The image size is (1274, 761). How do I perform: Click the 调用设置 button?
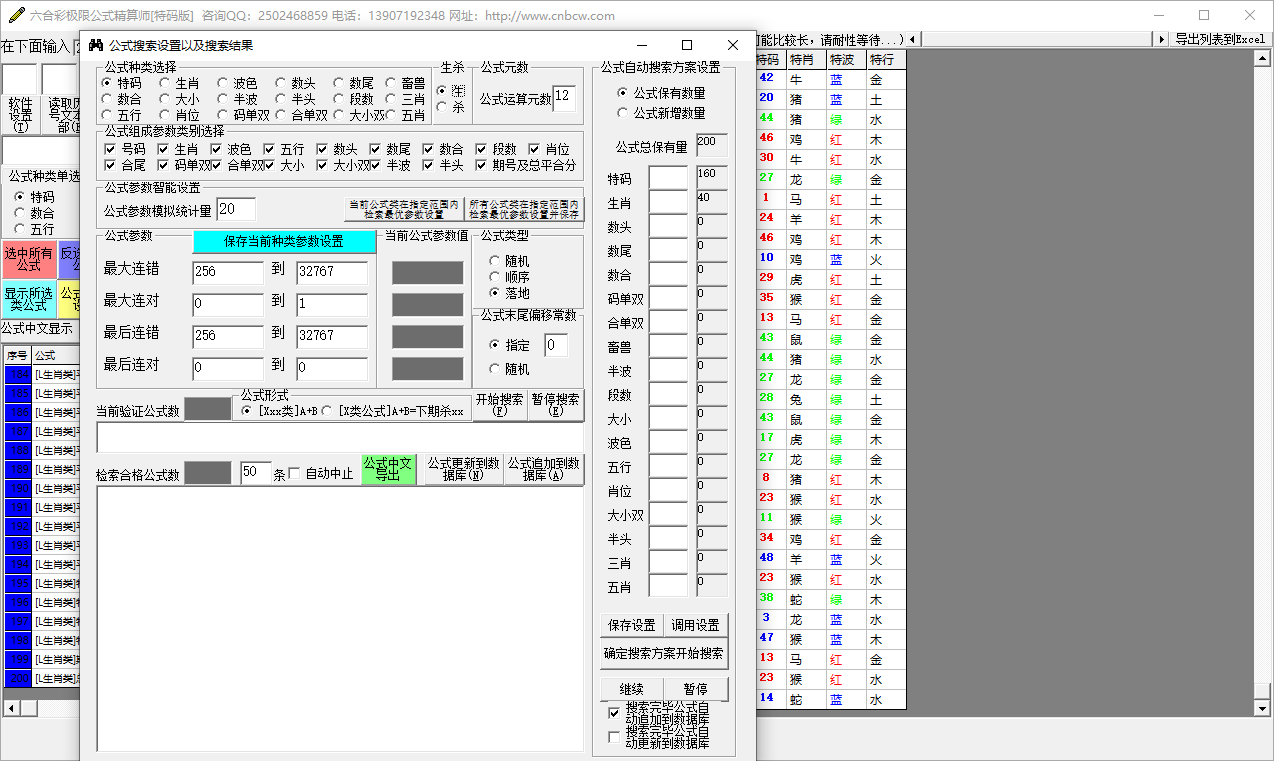point(696,625)
